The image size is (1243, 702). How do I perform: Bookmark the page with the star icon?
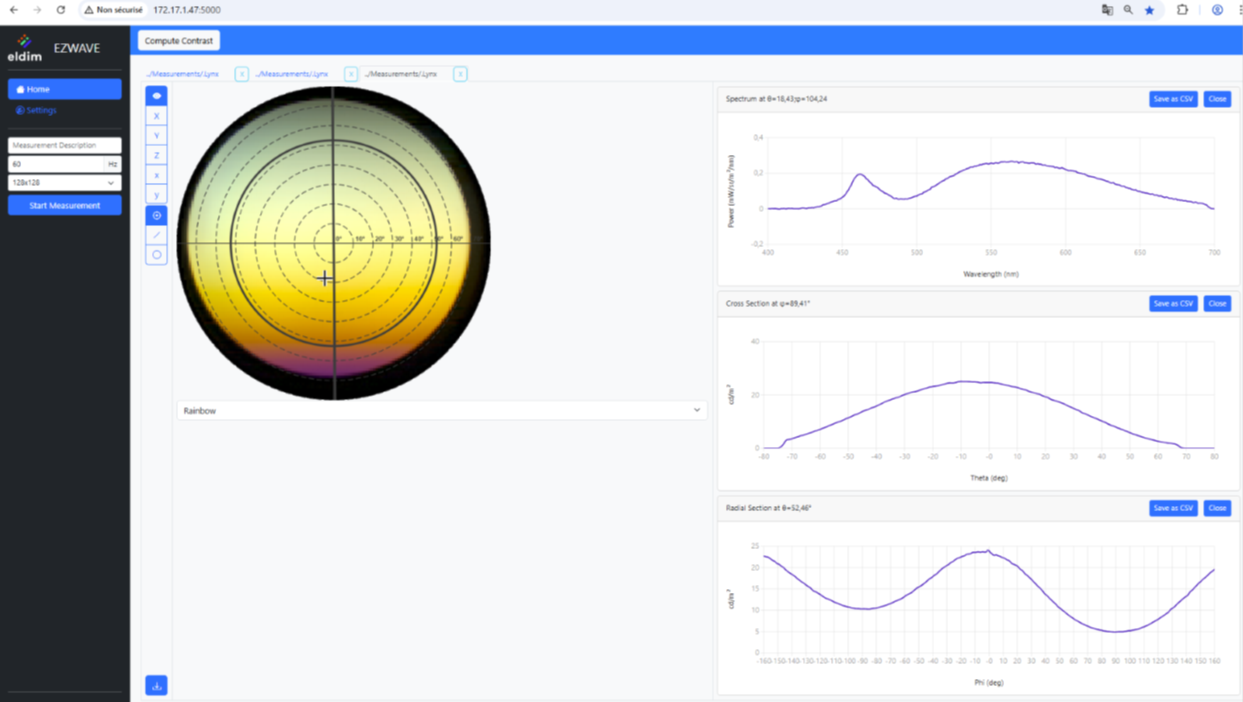(1150, 10)
